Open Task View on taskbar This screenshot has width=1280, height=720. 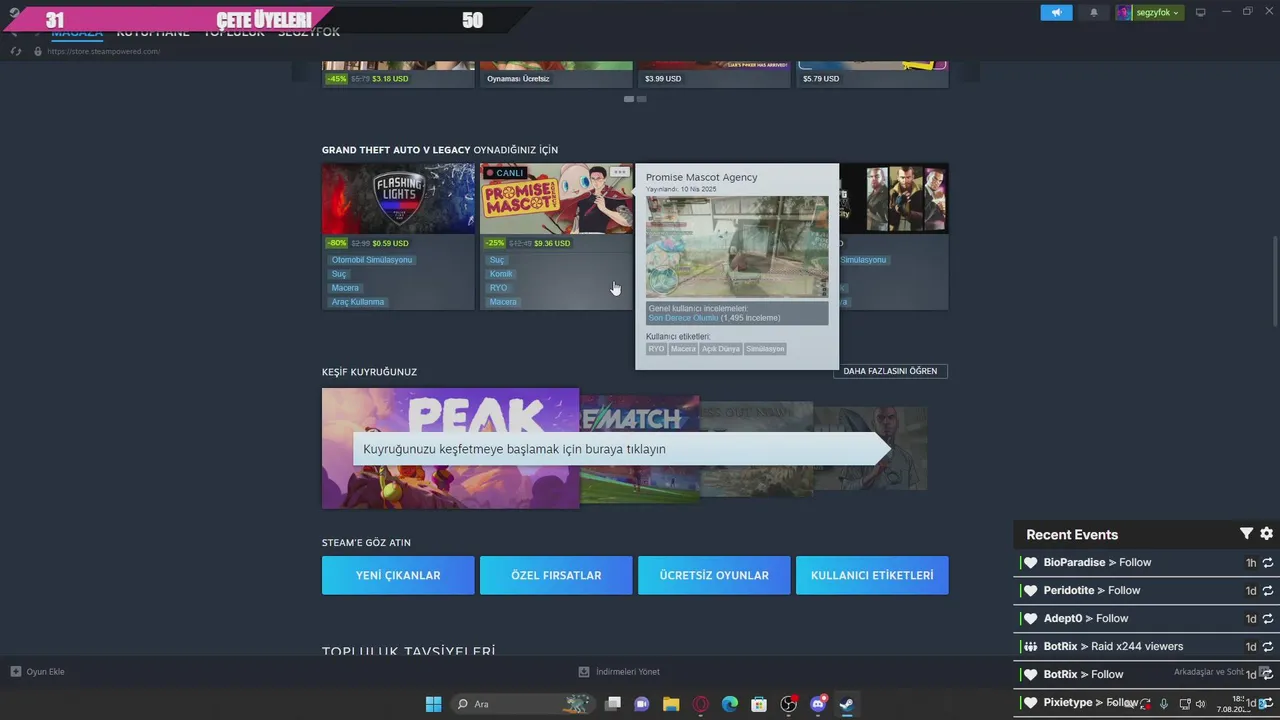(613, 704)
